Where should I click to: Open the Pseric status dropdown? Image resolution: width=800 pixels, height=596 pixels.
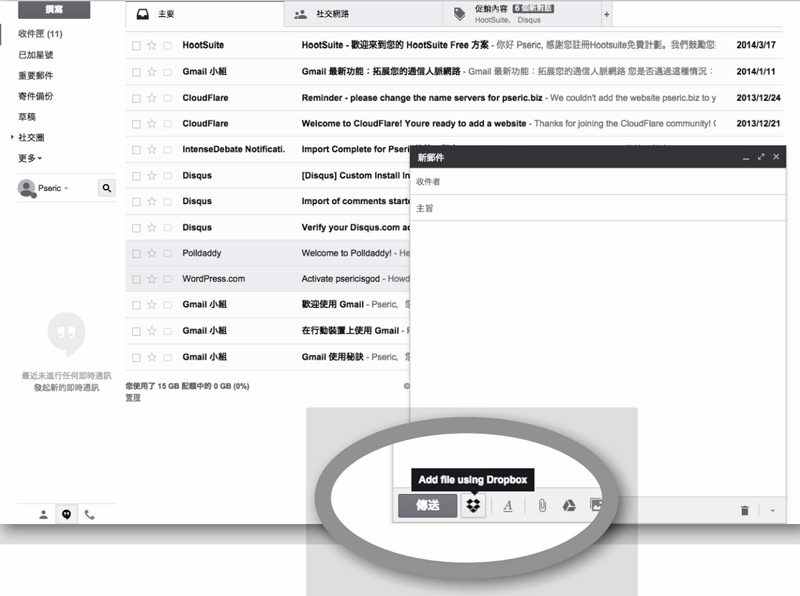(x=66, y=188)
